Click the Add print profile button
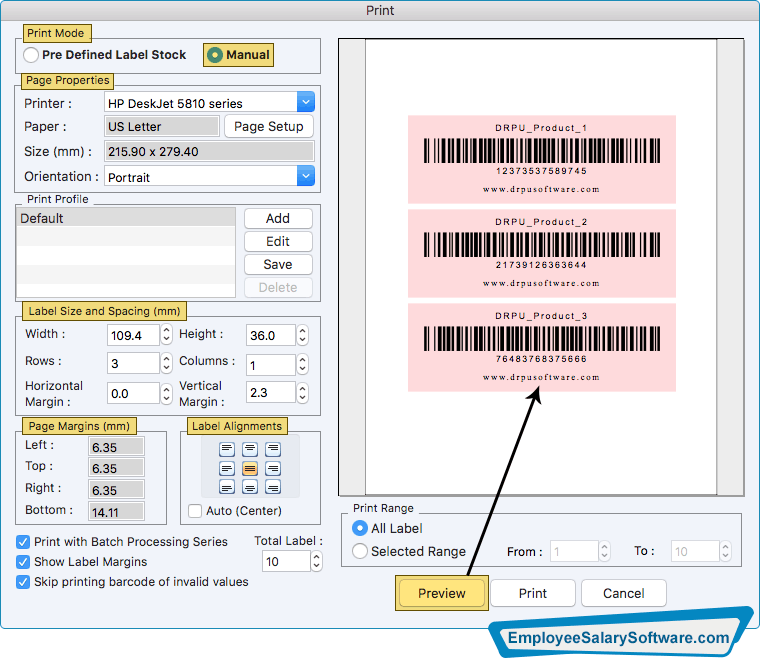This screenshot has height=658, width=760. pyautogui.click(x=278, y=218)
